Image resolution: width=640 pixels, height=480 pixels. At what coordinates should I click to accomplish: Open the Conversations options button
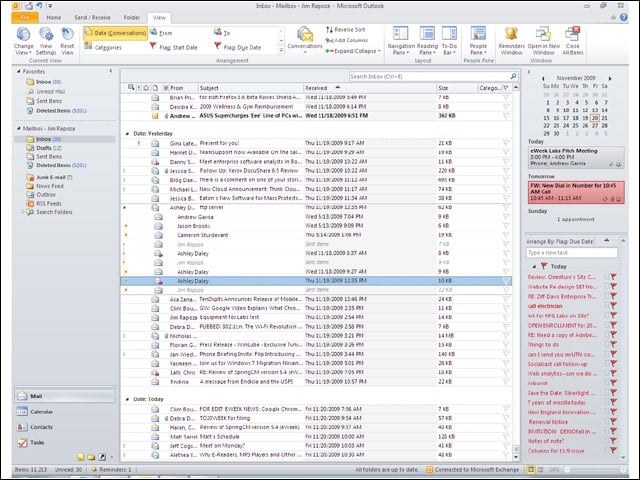[x=304, y=40]
